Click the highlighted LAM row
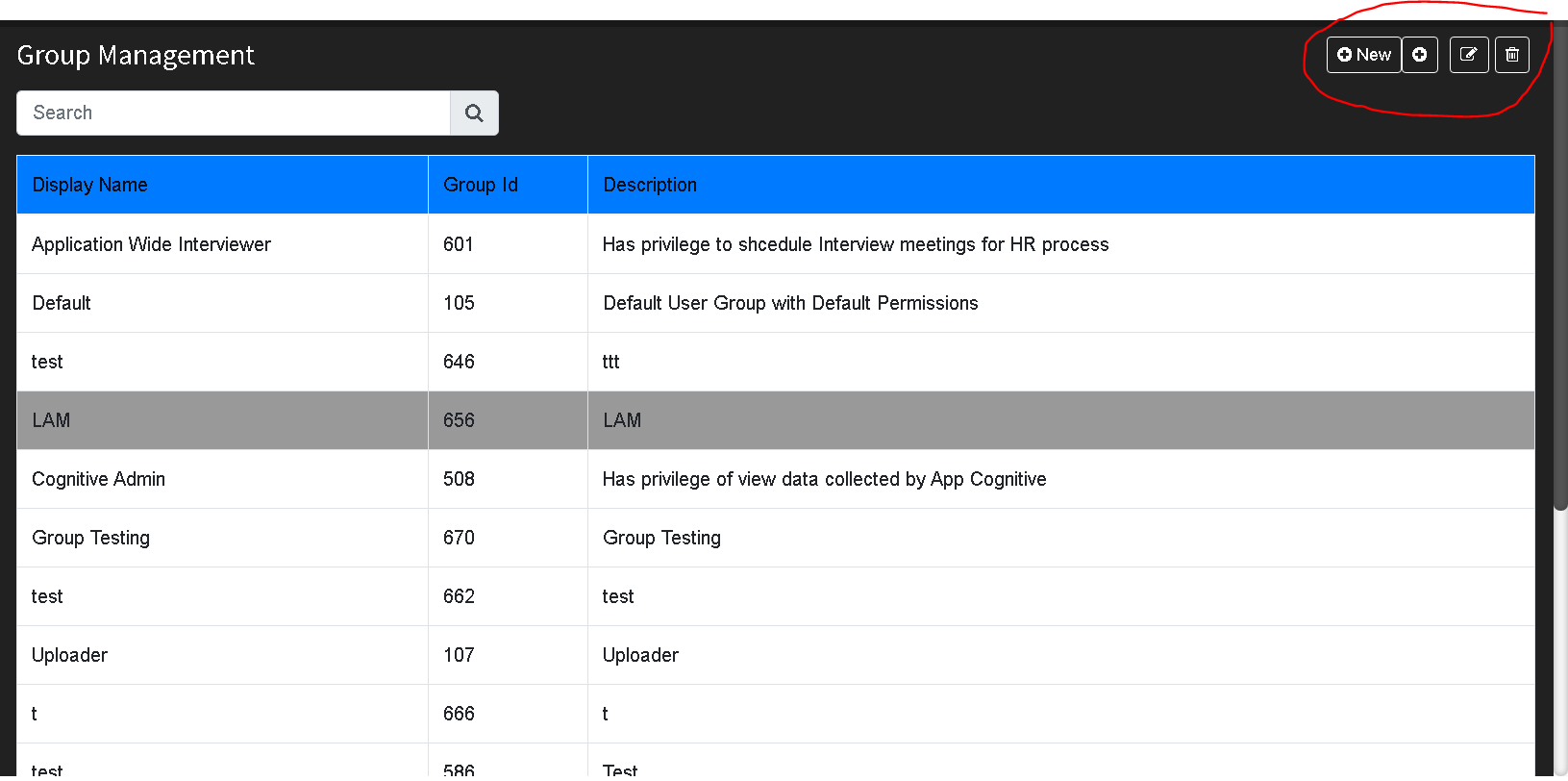1568x781 pixels. 776,420
